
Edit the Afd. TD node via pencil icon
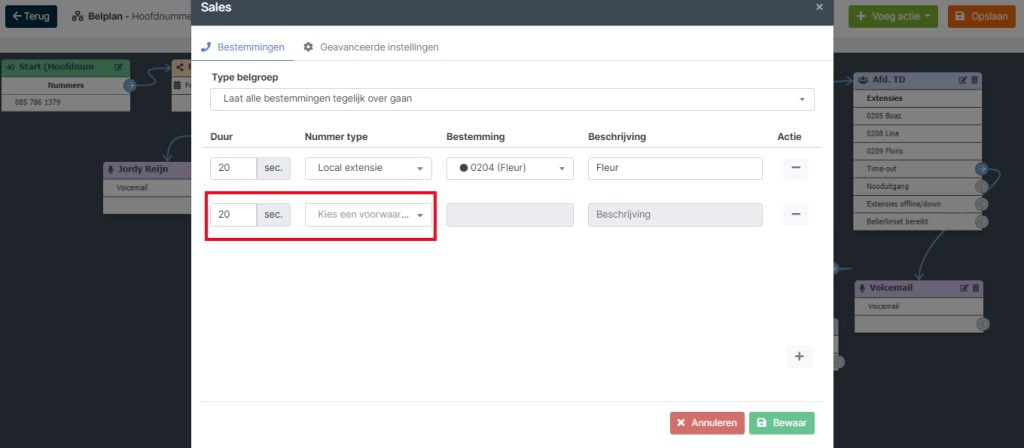click(x=963, y=80)
